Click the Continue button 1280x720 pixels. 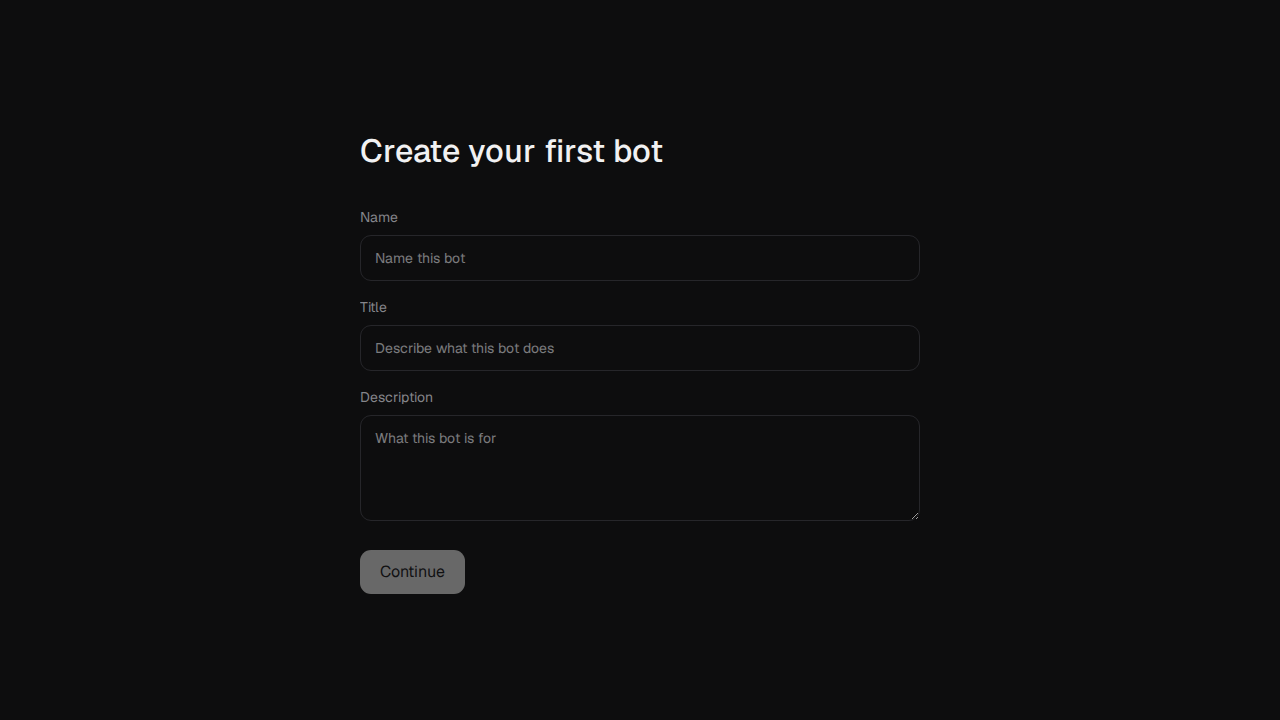point(412,572)
